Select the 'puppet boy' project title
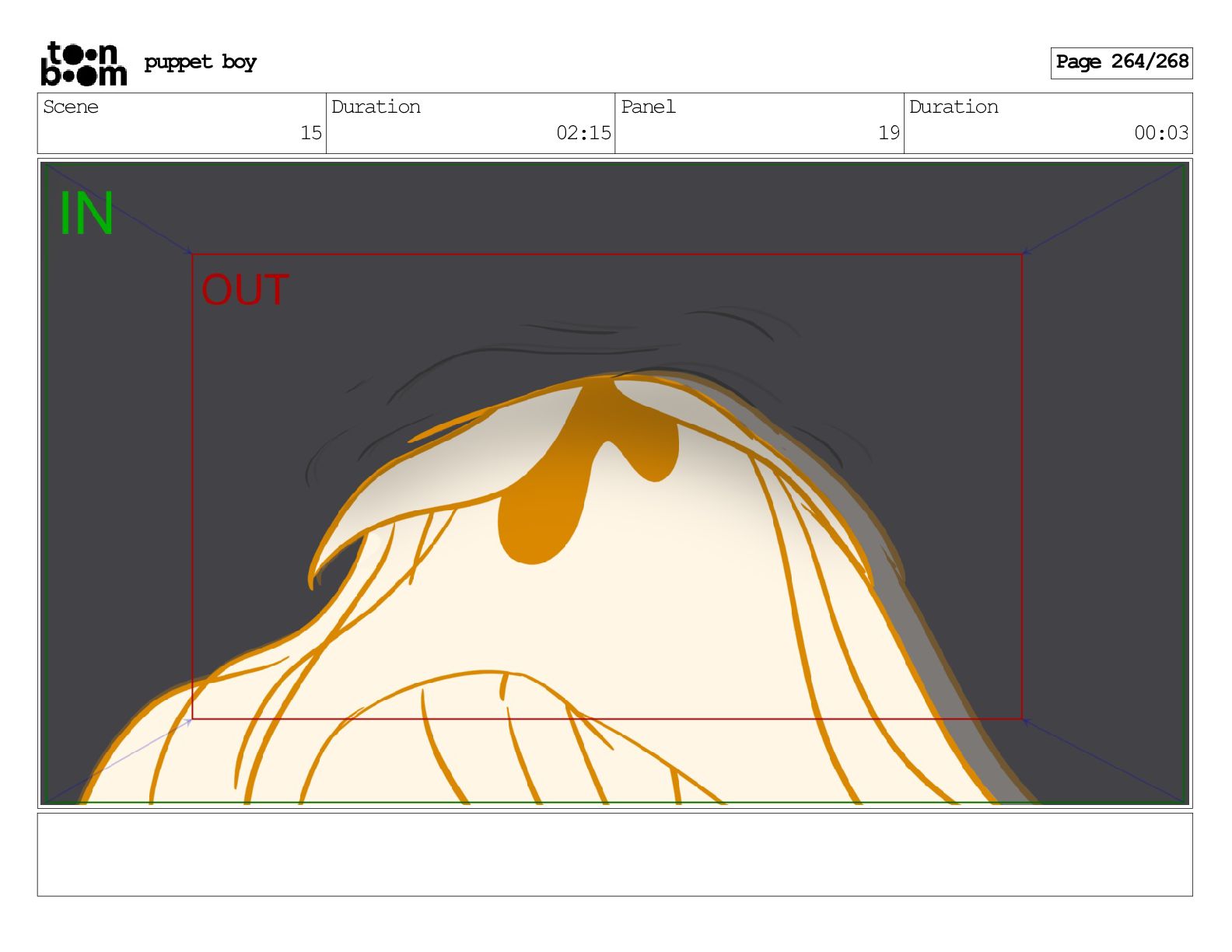This screenshot has width=1232, height=952. (x=200, y=61)
